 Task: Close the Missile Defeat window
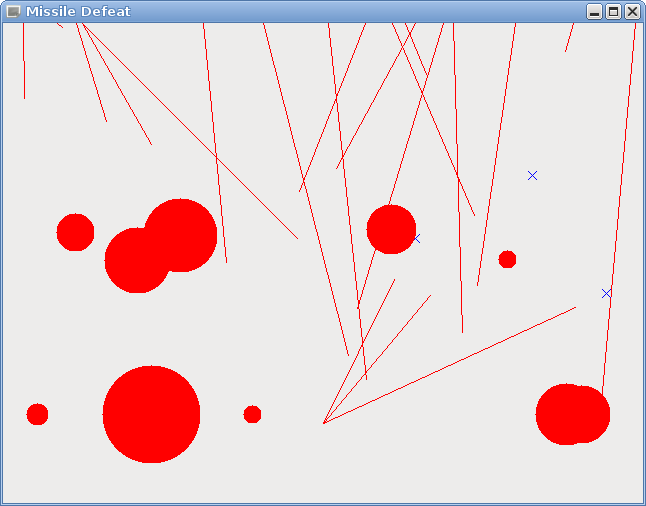[632, 11]
